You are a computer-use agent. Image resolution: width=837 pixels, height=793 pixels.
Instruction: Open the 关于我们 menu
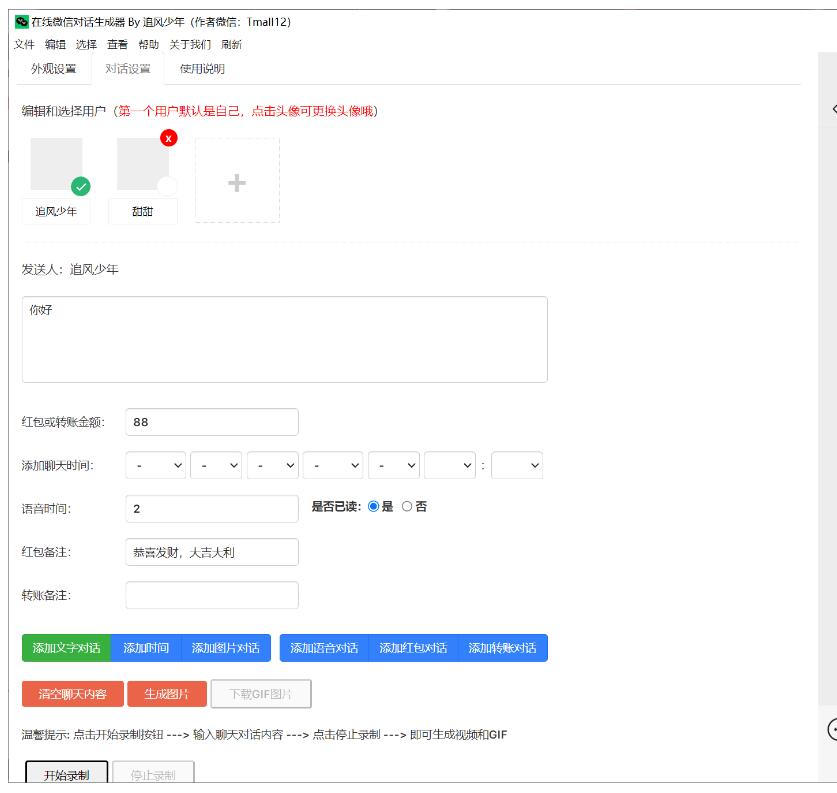189,45
